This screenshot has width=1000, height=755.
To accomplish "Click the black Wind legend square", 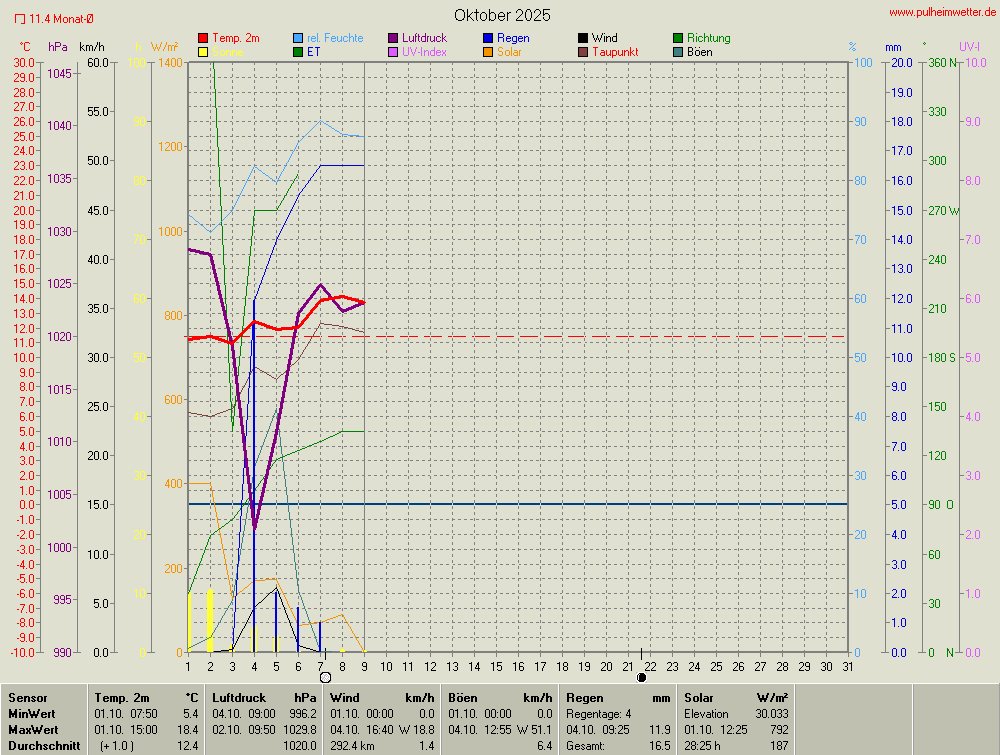I will click(x=583, y=38).
